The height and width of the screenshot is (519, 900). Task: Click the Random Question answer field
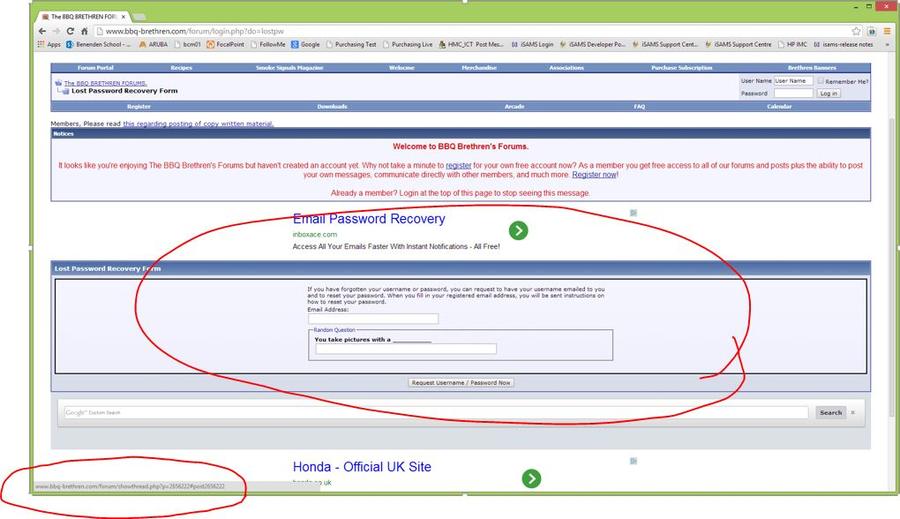(x=405, y=349)
